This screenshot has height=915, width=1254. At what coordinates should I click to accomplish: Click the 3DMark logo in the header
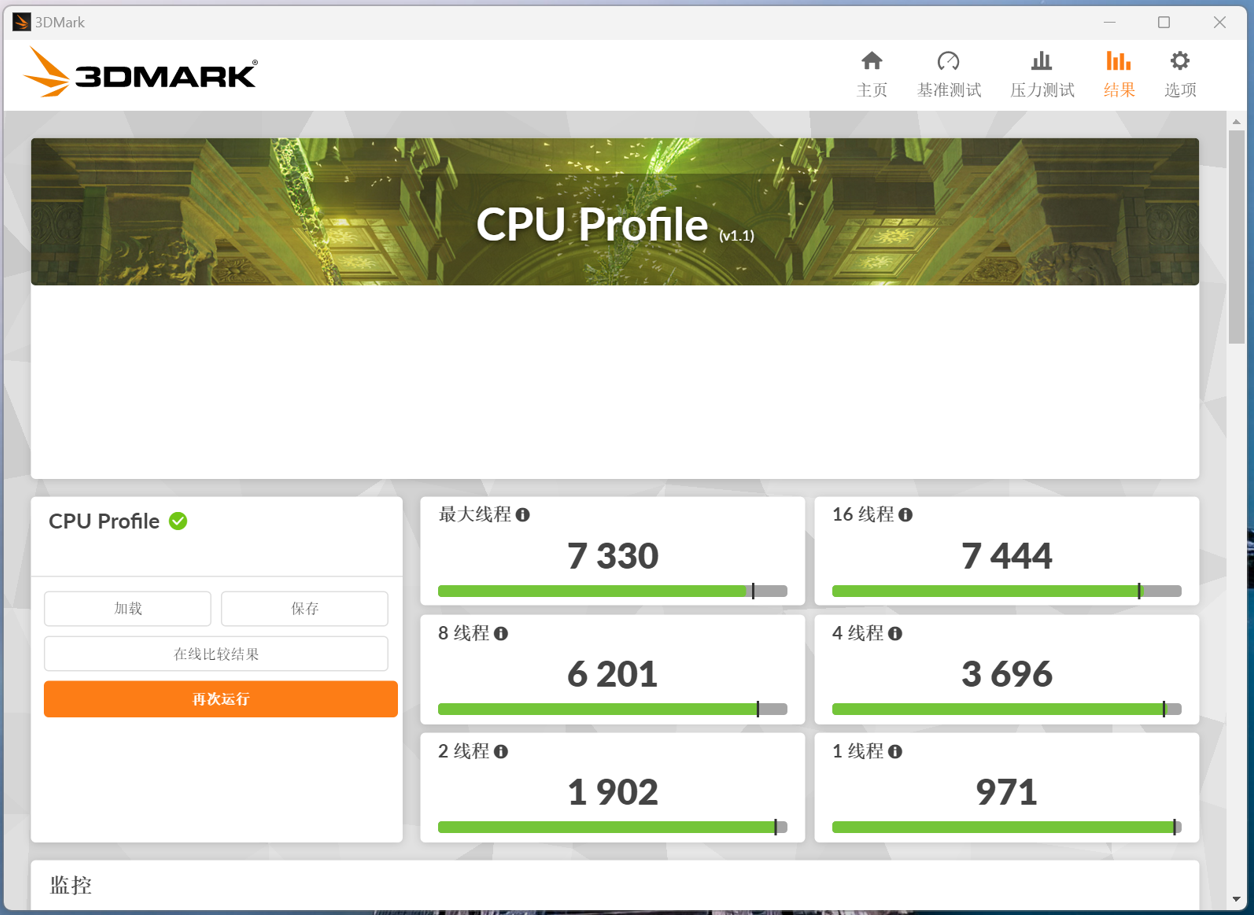click(x=141, y=73)
